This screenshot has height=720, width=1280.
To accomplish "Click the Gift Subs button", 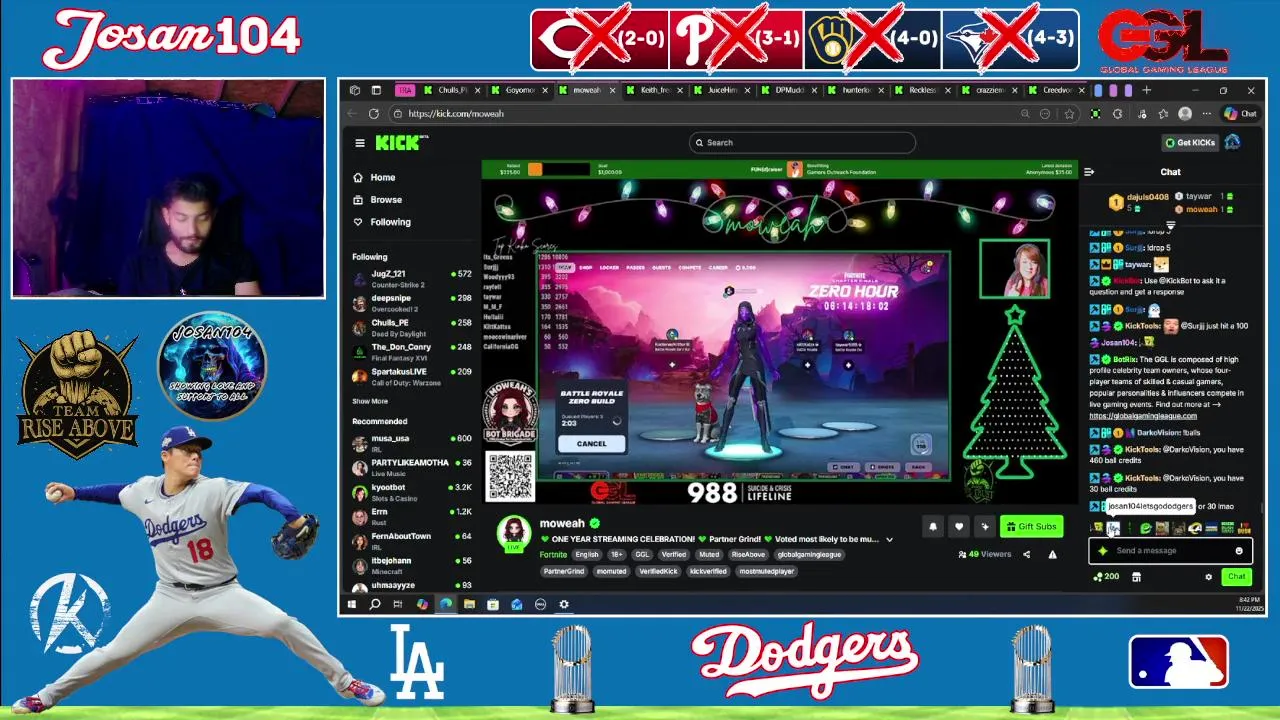I will [x=1032, y=527].
